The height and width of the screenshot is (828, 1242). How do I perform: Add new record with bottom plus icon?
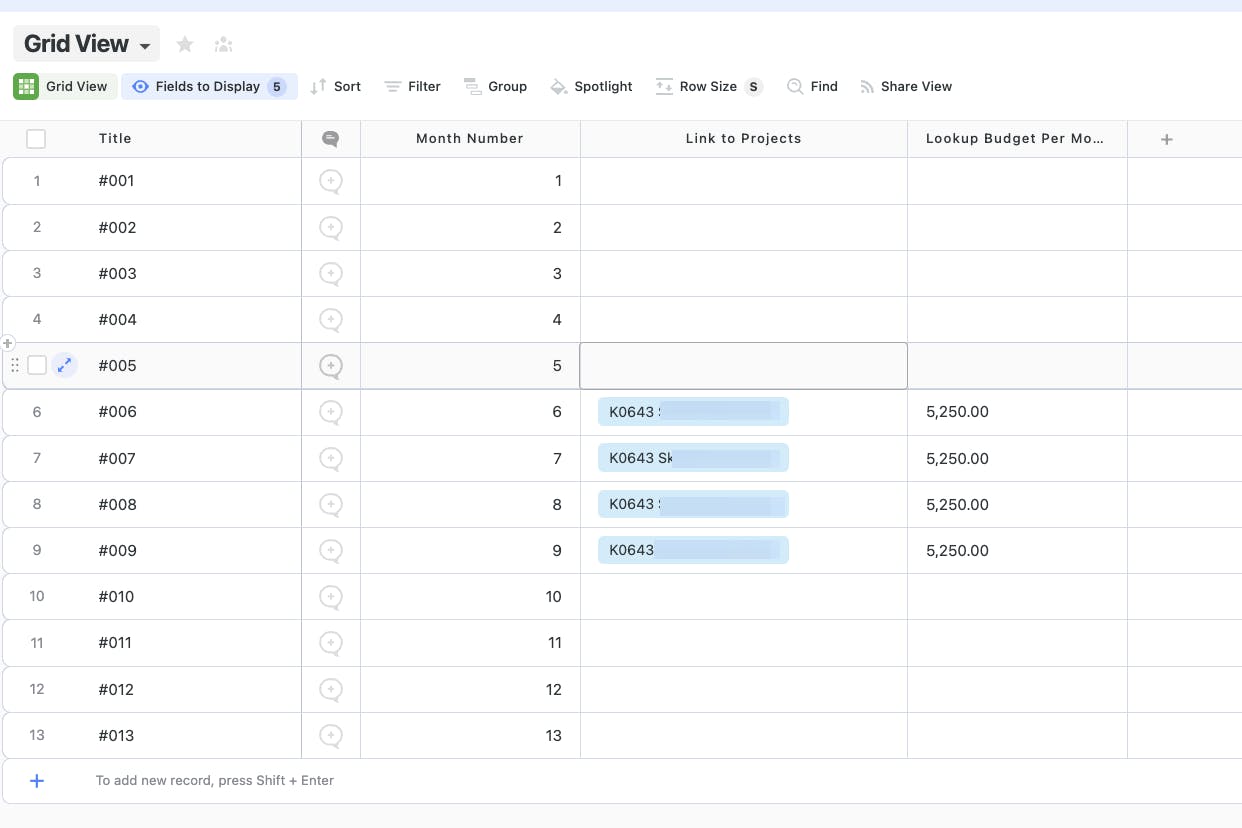click(37, 781)
